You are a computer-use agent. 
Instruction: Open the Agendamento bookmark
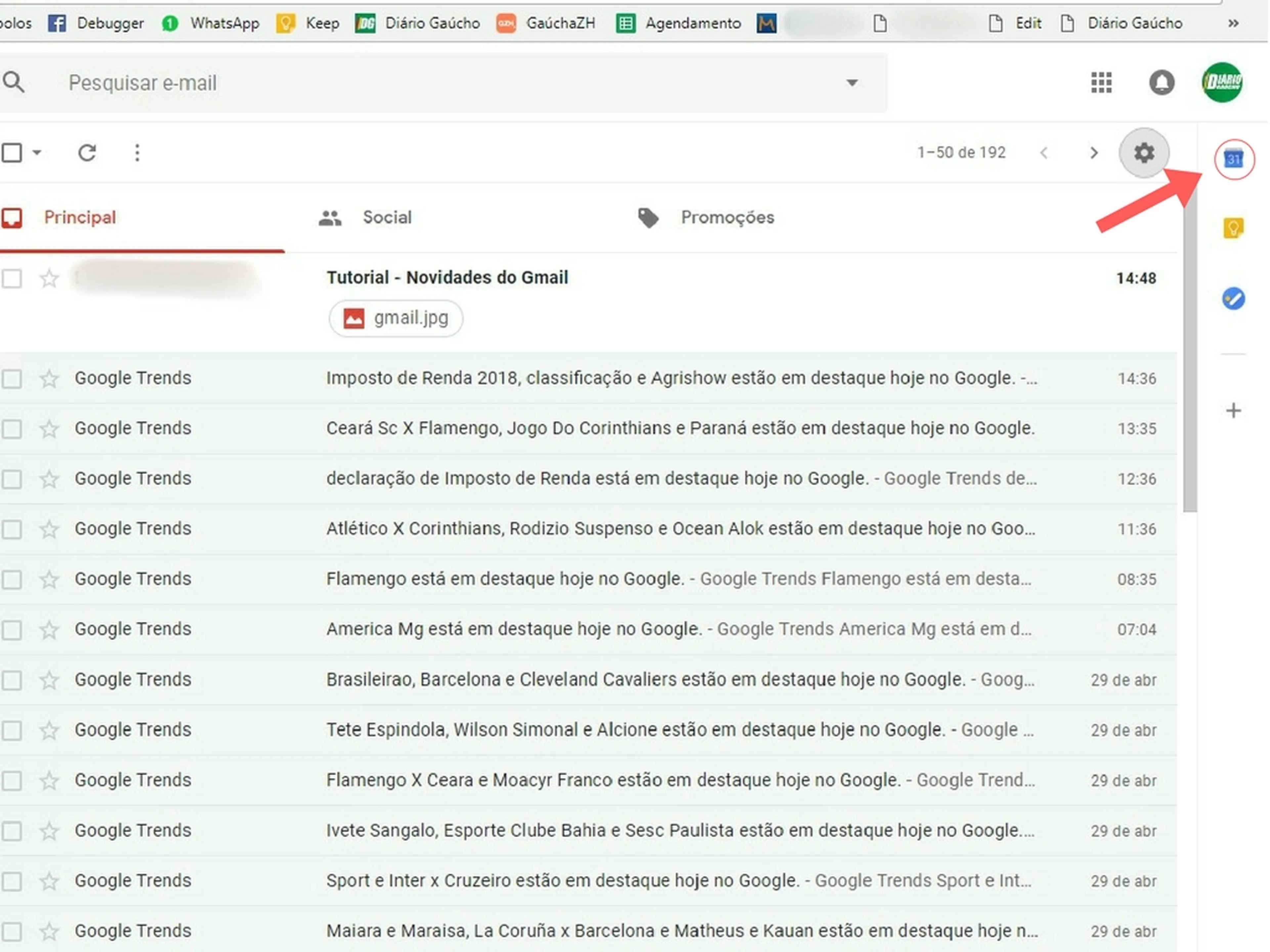pos(679,23)
